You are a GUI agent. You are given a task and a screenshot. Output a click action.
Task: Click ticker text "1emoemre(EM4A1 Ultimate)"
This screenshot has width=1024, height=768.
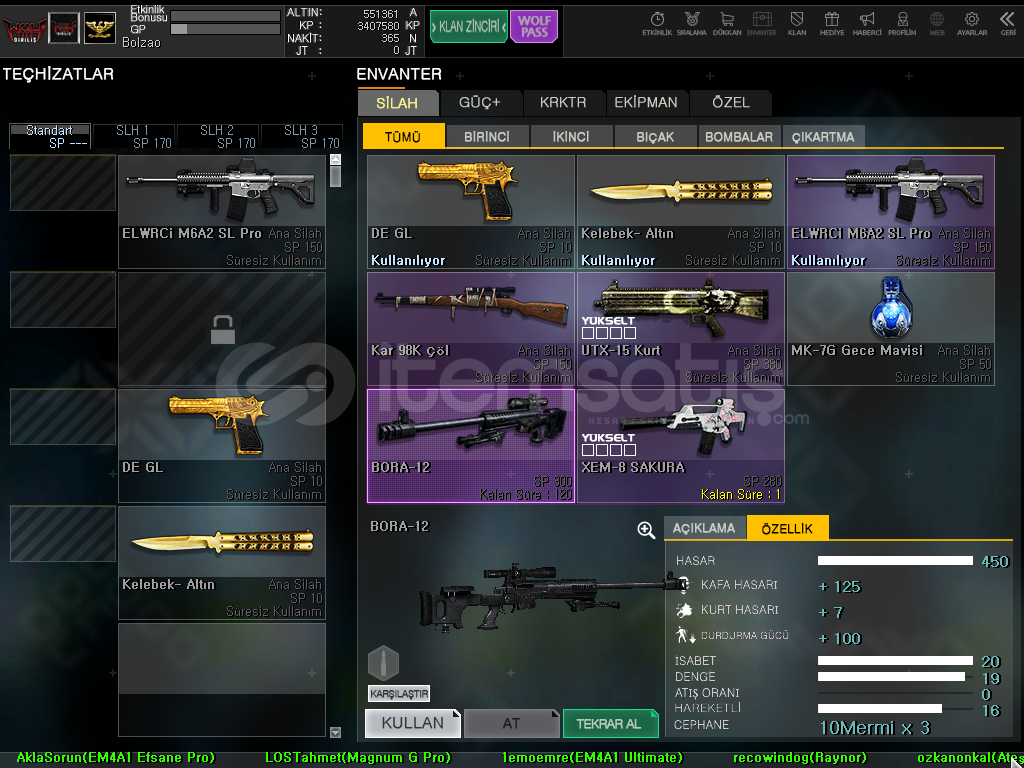tap(592, 758)
